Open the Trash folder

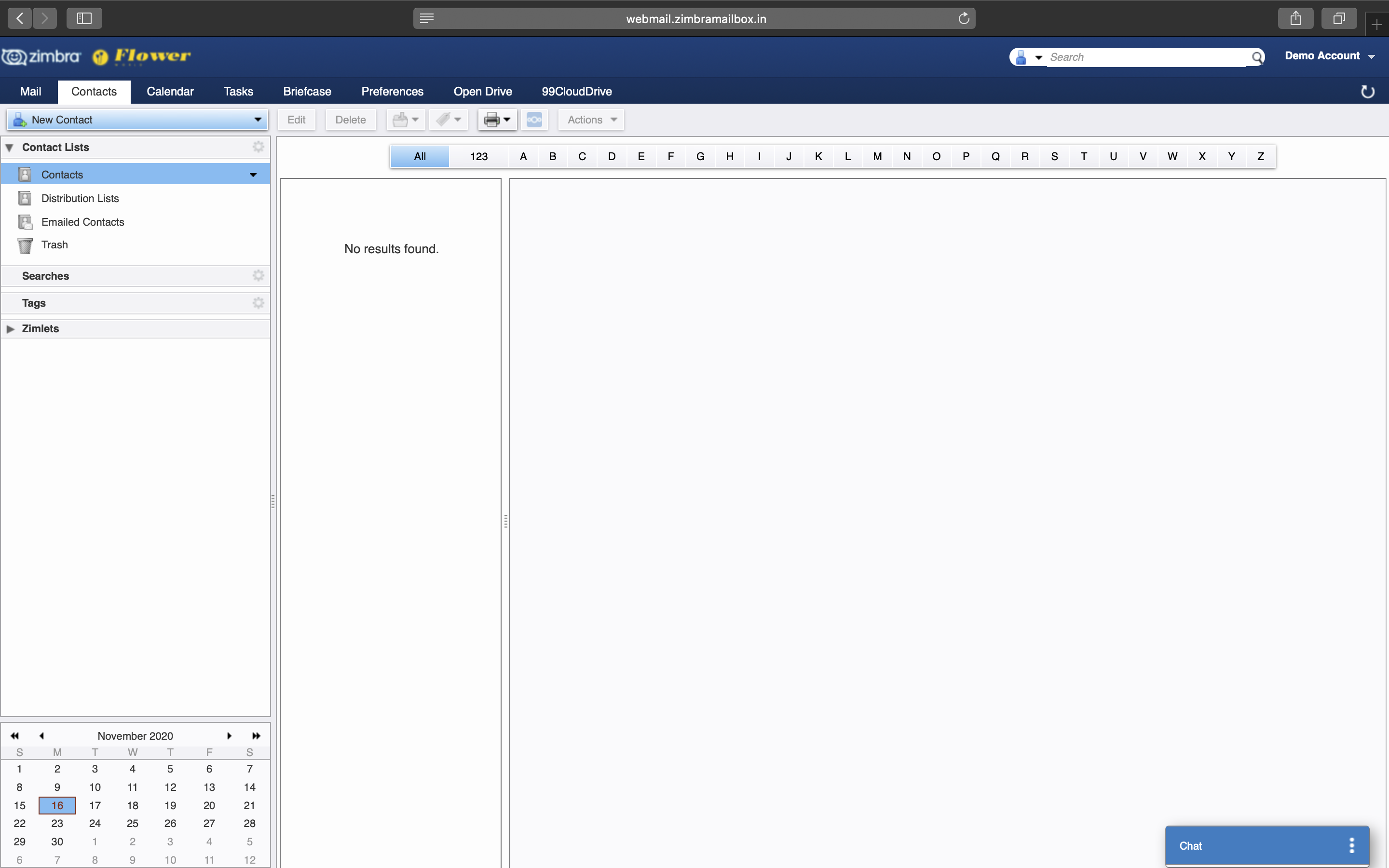point(54,245)
